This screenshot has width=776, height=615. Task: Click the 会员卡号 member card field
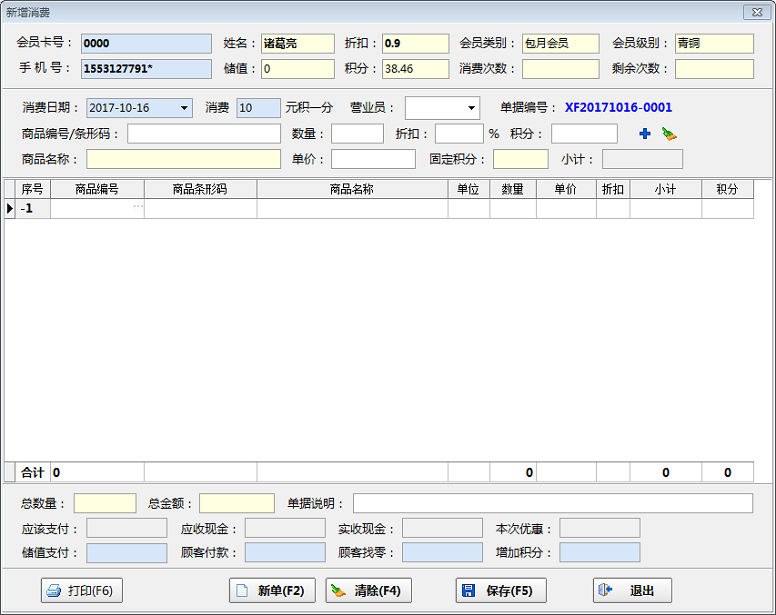[x=146, y=44]
